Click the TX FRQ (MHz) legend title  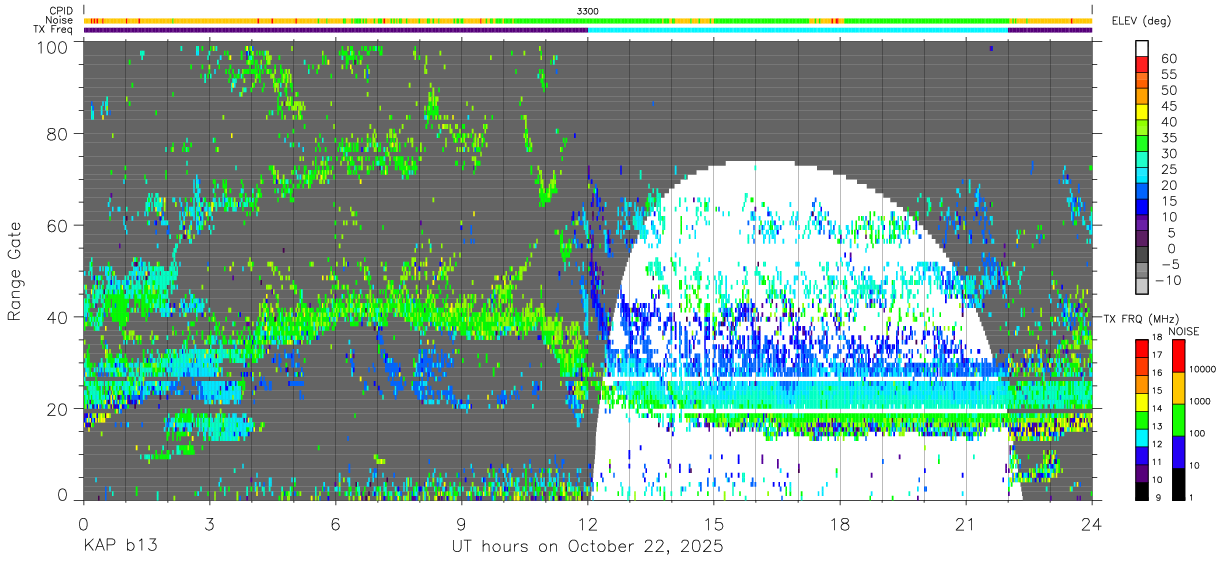pyautogui.click(x=1141, y=318)
